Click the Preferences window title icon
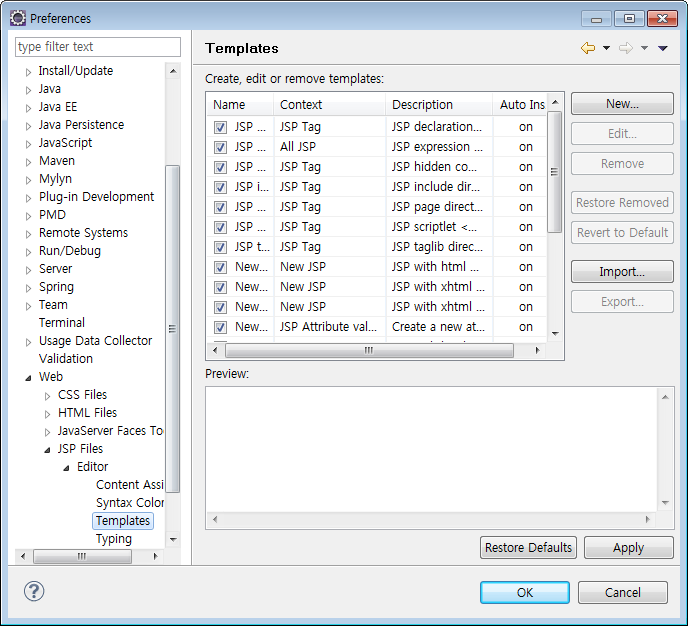The width and height of the screenshot is (688, 626). pos(17,18)
